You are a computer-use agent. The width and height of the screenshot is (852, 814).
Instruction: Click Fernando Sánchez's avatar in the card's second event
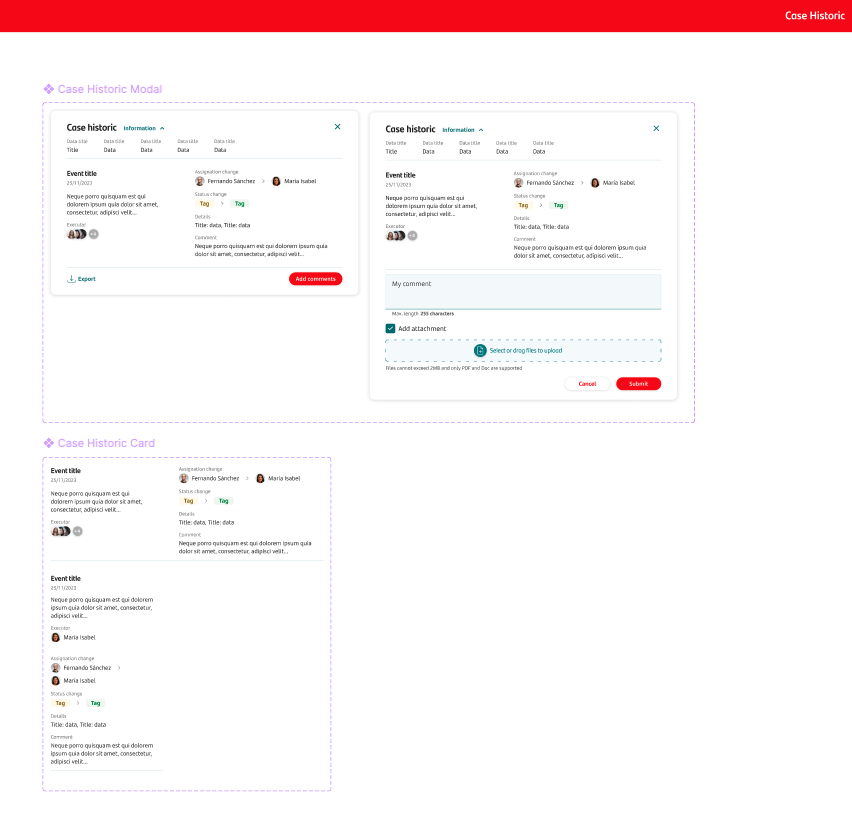(55, 668)
